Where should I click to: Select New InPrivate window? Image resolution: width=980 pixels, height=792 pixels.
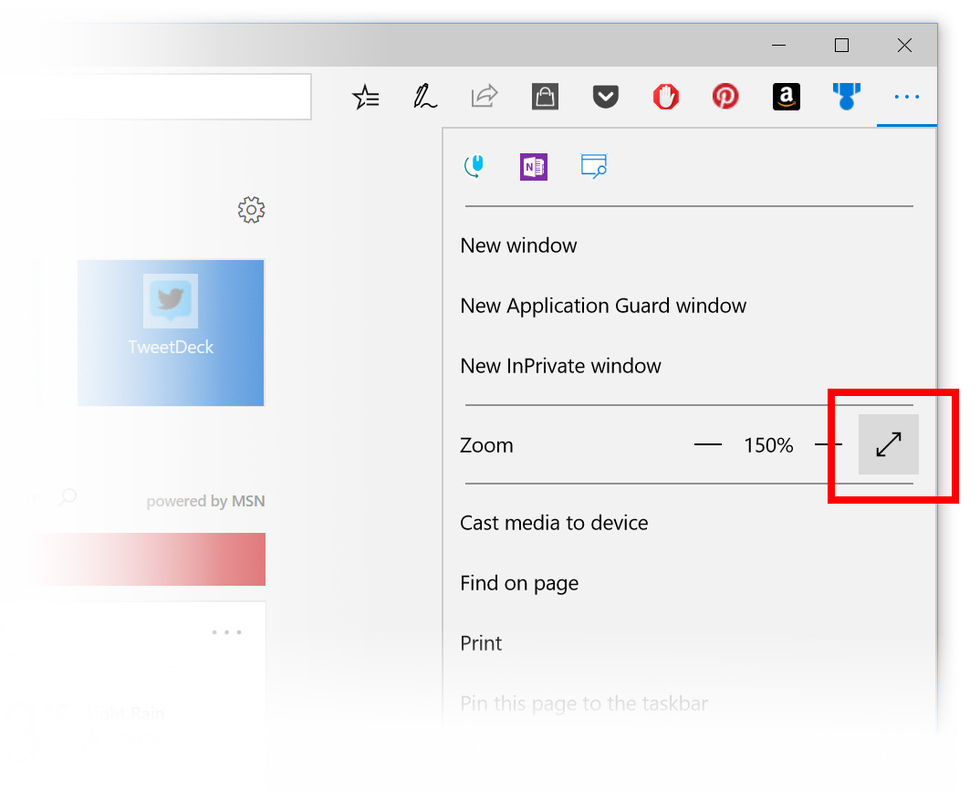[x=560, y=366]
